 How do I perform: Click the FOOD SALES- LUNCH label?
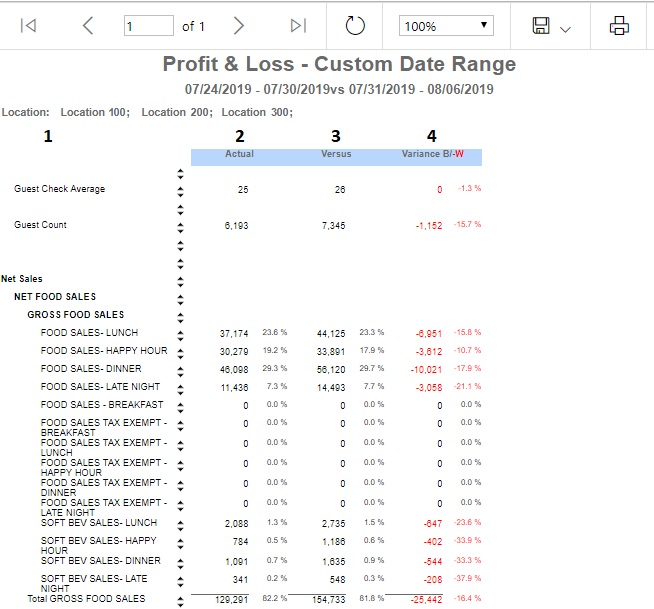(89, 332)
